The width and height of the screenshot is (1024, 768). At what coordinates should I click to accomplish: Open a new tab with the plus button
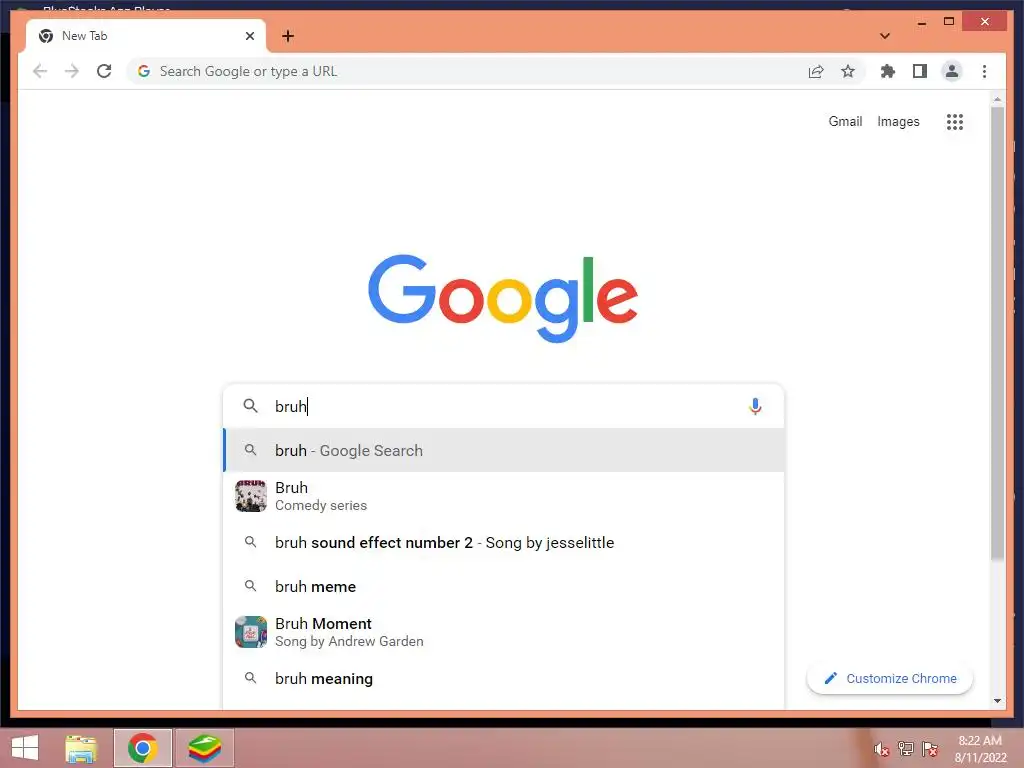288,36
